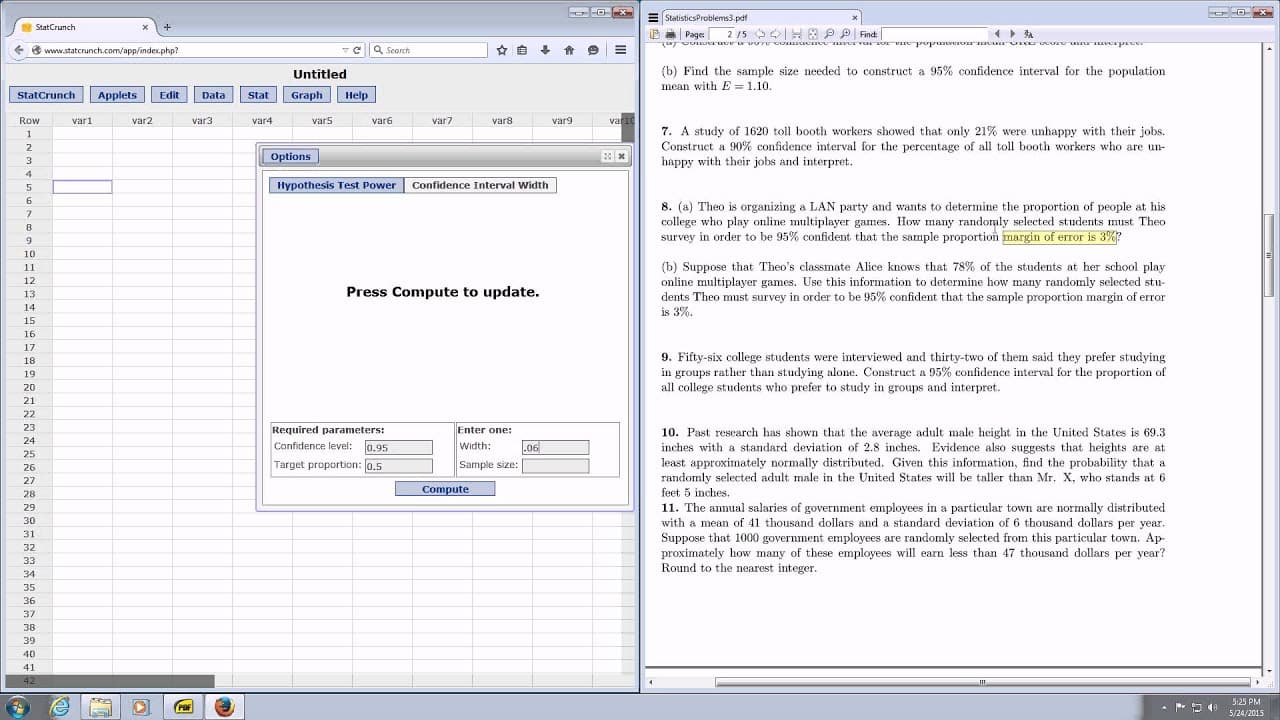This screenshot has width=1280, height=720.
Task: Open the PDF viewer hamburger menu
Action: (x=653, y=17)
